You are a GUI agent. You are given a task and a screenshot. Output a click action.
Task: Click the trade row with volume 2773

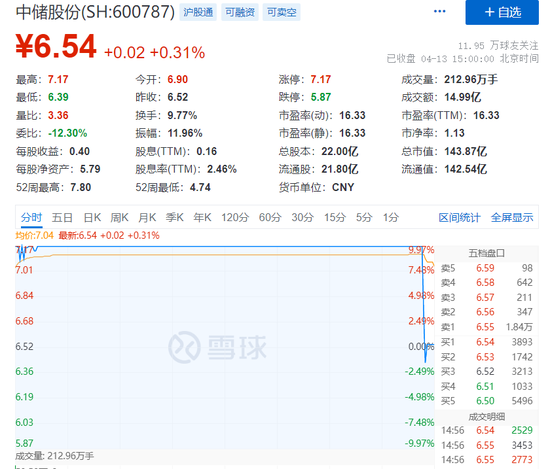click(x=487, y=460)
